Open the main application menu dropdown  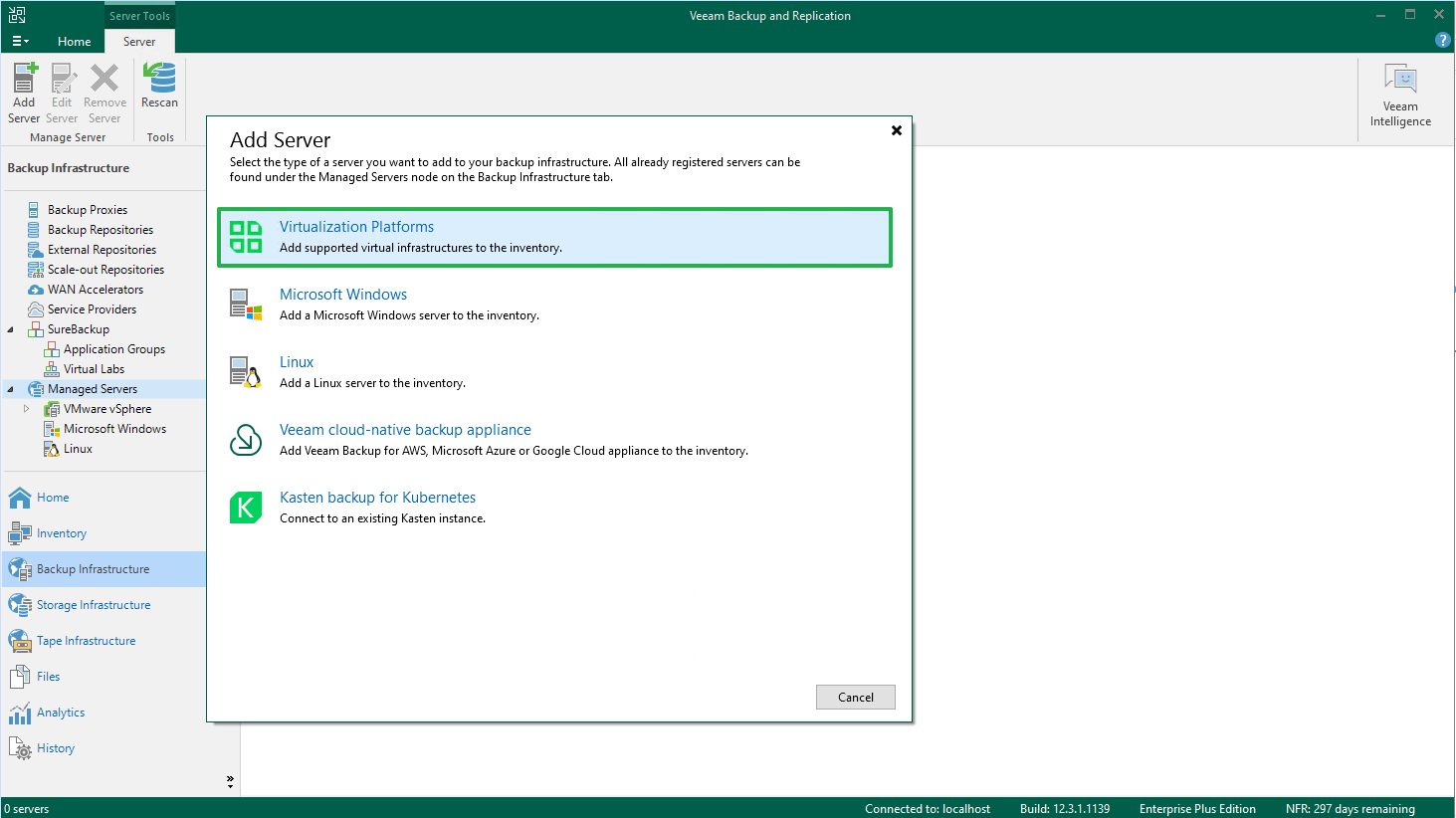tap(20, 41)
